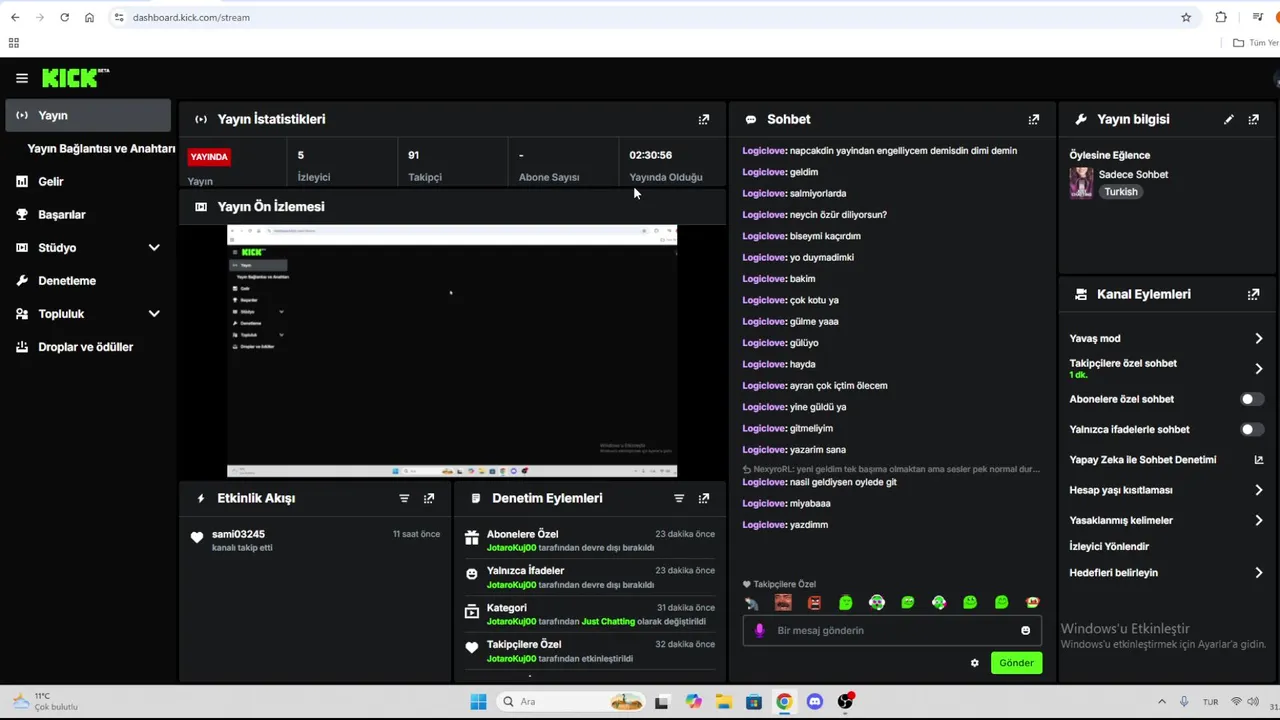Open OBS Studio from the taskbar
This screenshot has width=1280, height=720.
[845, 702]
